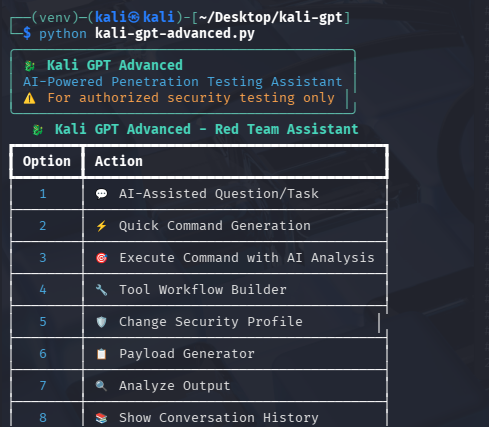This screenshot has height=427, width=489.
Task: Select the 'Quick Command Generation' text
Action: [215, 226]
